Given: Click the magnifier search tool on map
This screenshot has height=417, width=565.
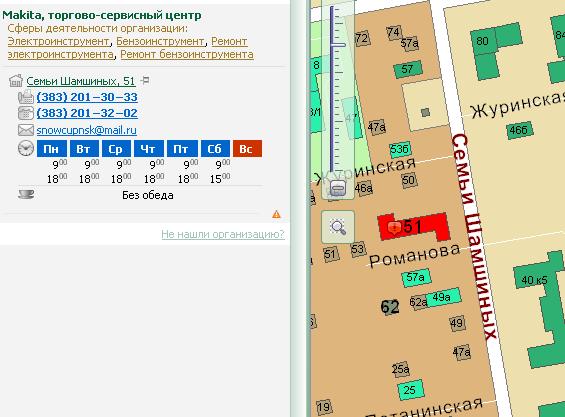Looking at the screenshot, I should pyautogui.click(x=338, y=227).
